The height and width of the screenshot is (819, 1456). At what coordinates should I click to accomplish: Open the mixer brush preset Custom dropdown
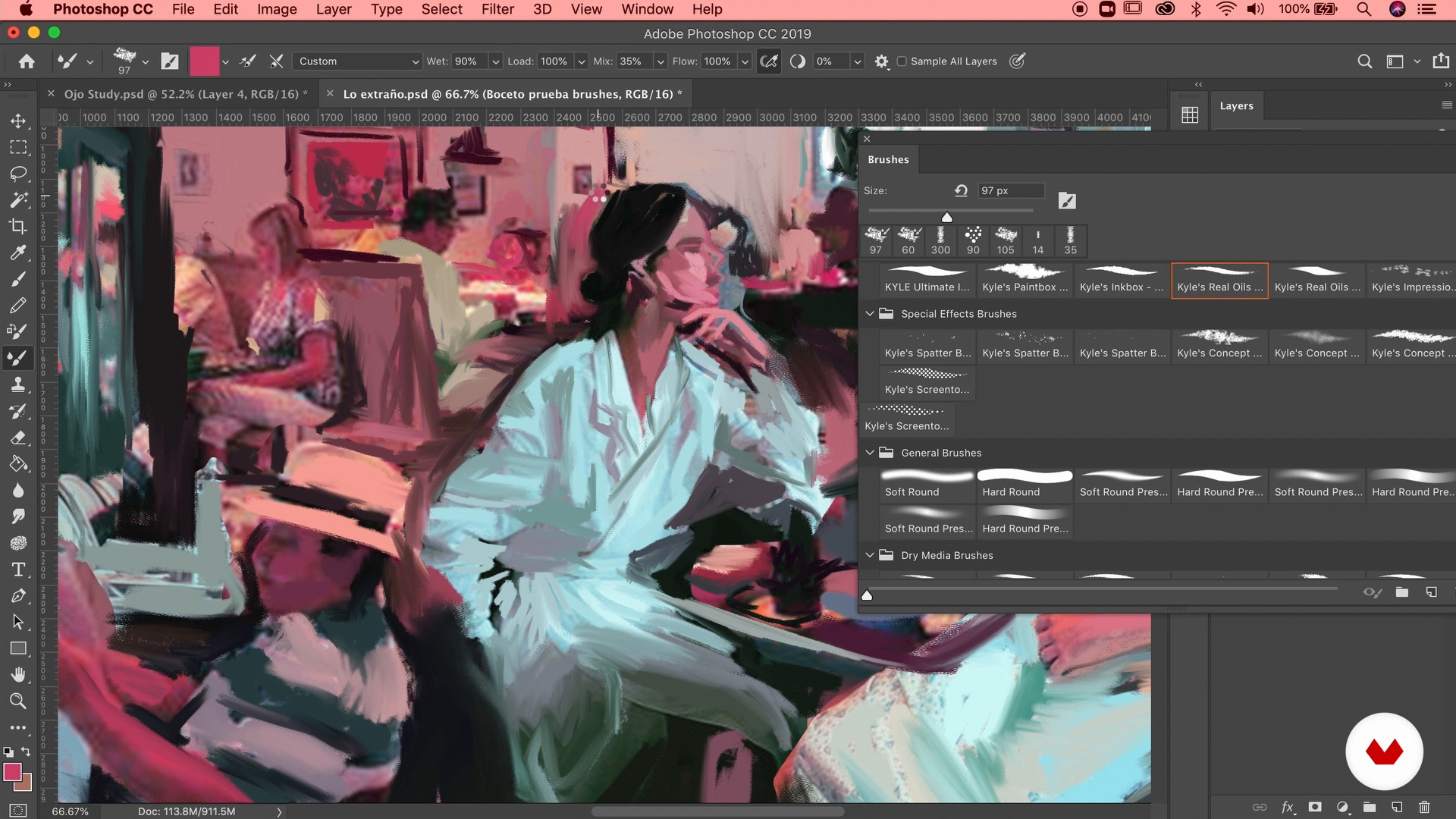click(356, 61)
